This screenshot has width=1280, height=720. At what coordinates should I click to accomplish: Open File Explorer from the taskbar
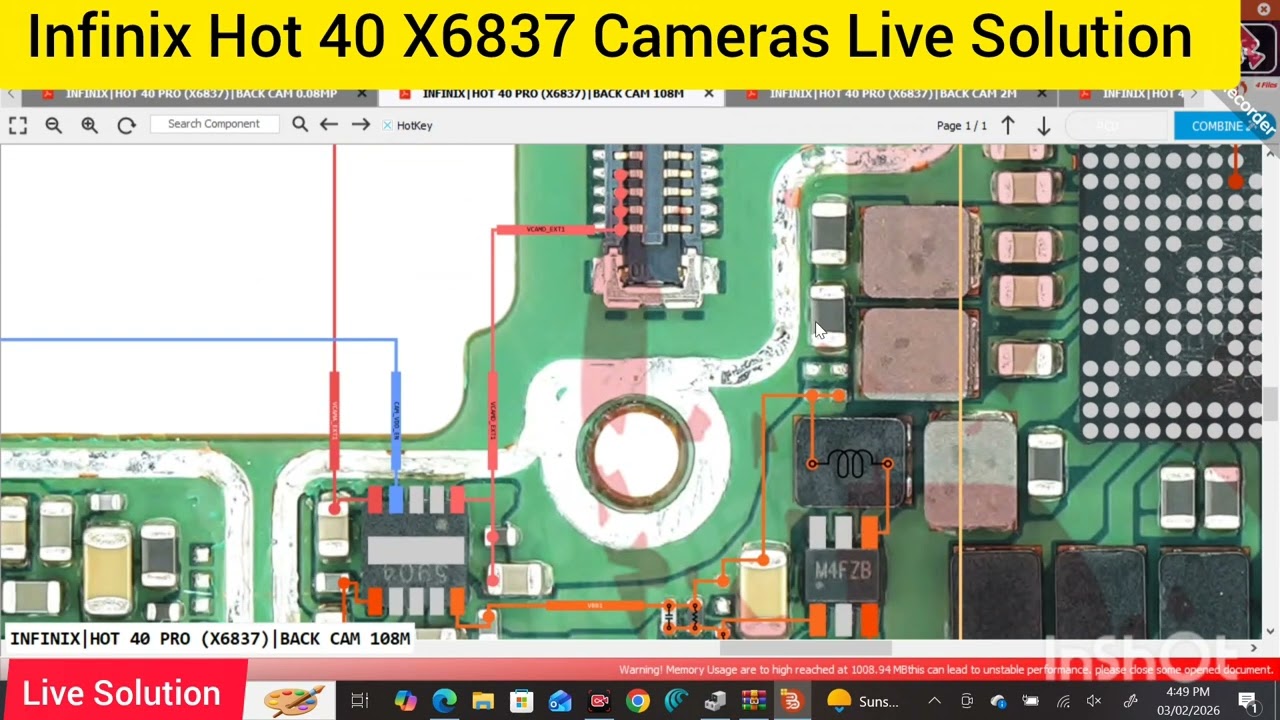[483, 701]
